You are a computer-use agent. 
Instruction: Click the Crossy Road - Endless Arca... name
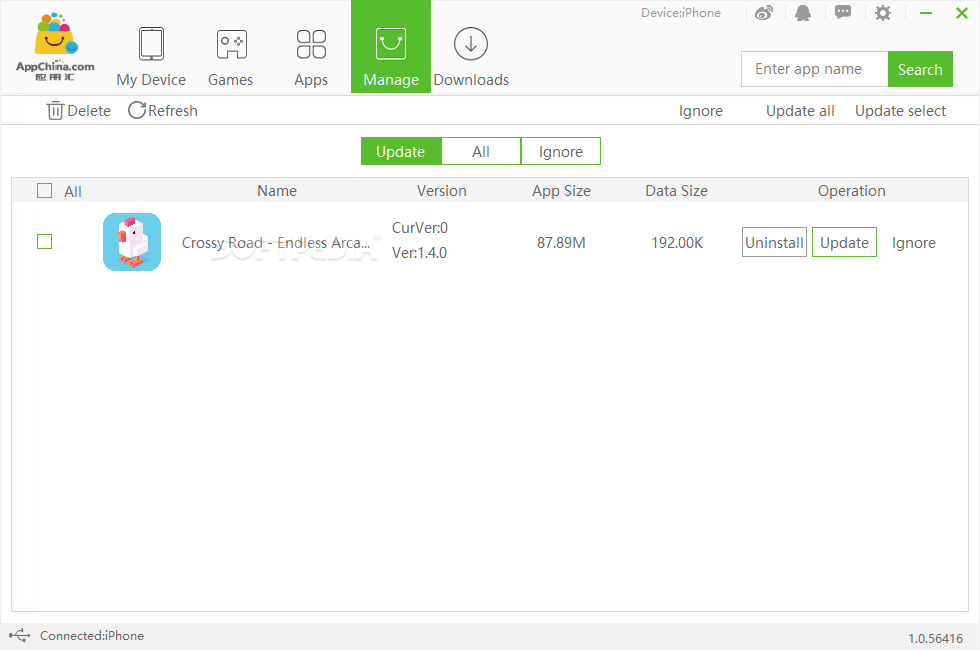tap(276, 242)
